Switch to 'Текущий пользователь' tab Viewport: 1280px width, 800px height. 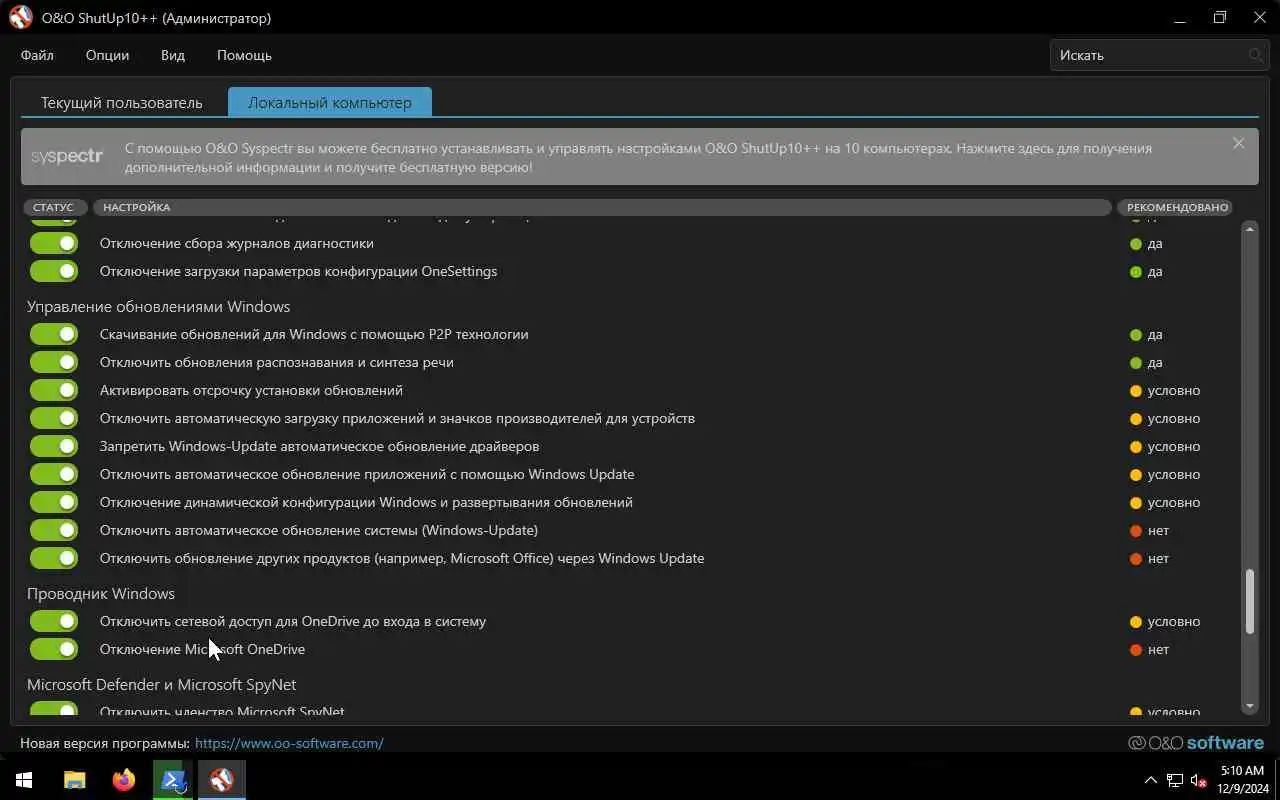[121, 103]
